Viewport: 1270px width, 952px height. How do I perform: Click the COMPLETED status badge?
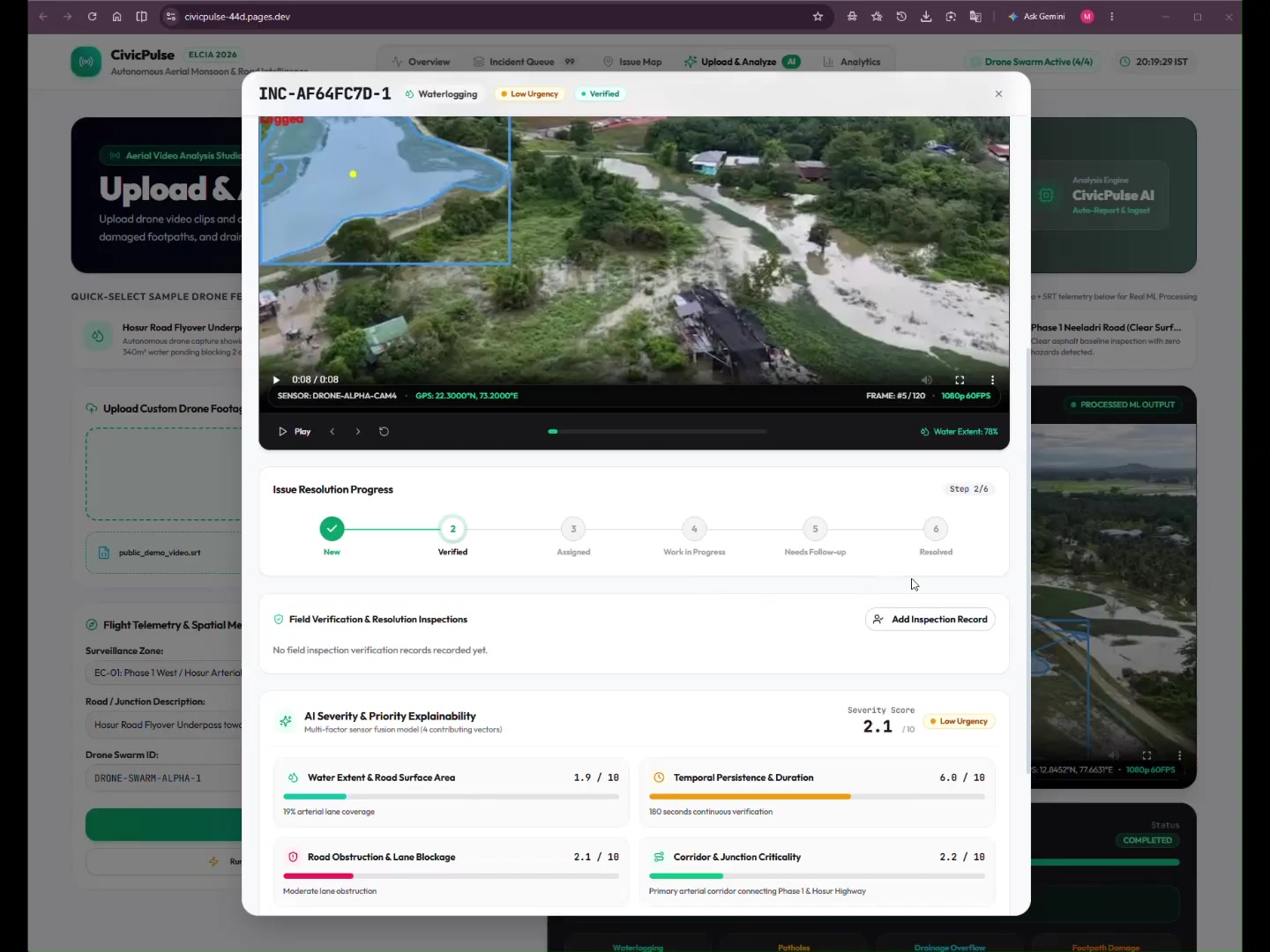pos(1147,840)
